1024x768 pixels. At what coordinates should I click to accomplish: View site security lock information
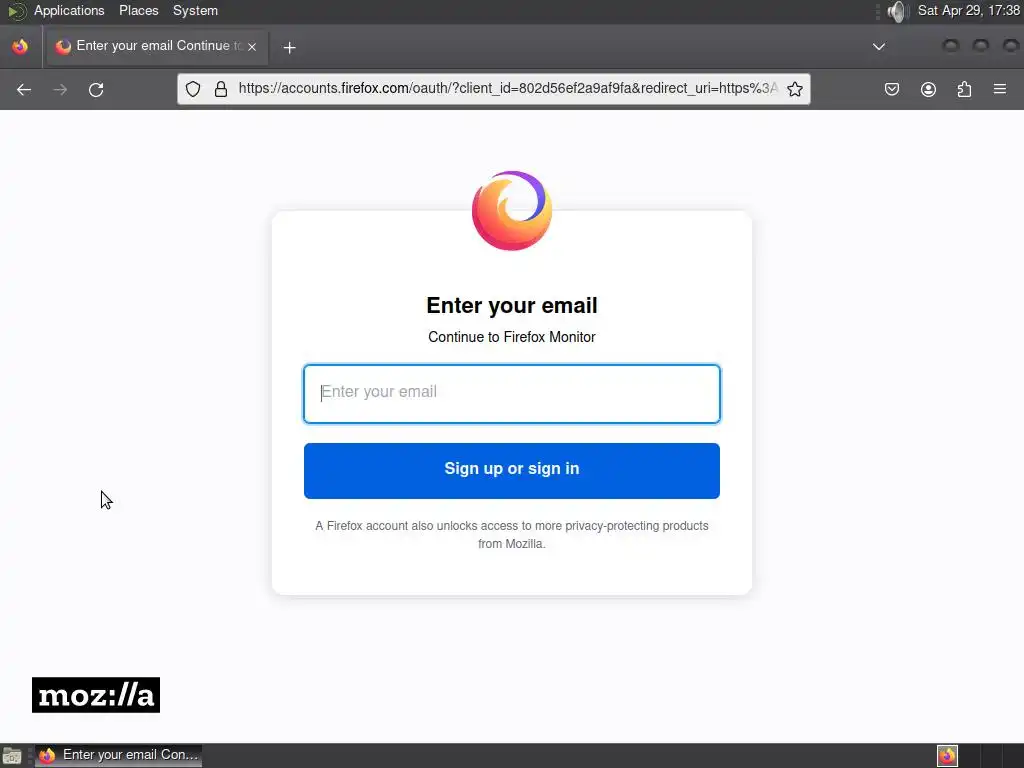pos(221,89)
